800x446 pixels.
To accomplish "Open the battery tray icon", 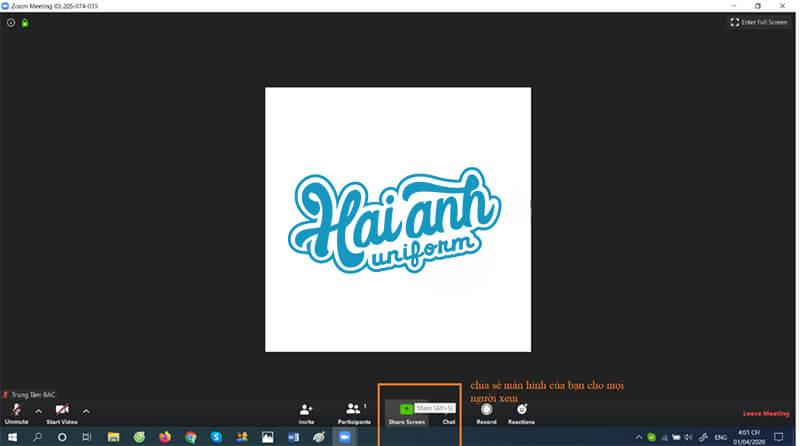I will (676, 437).
